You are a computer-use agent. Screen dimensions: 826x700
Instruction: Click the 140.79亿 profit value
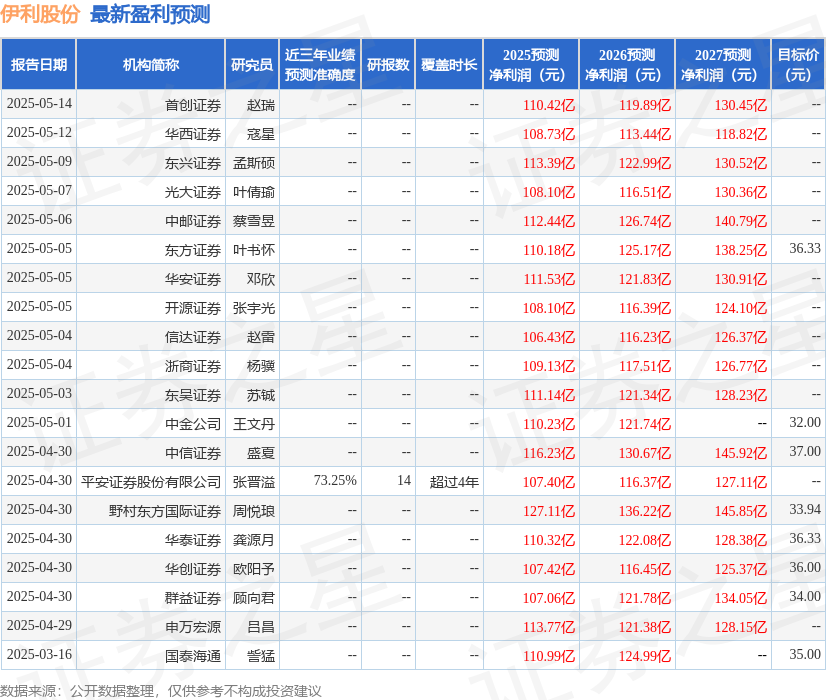click(740, 221)
